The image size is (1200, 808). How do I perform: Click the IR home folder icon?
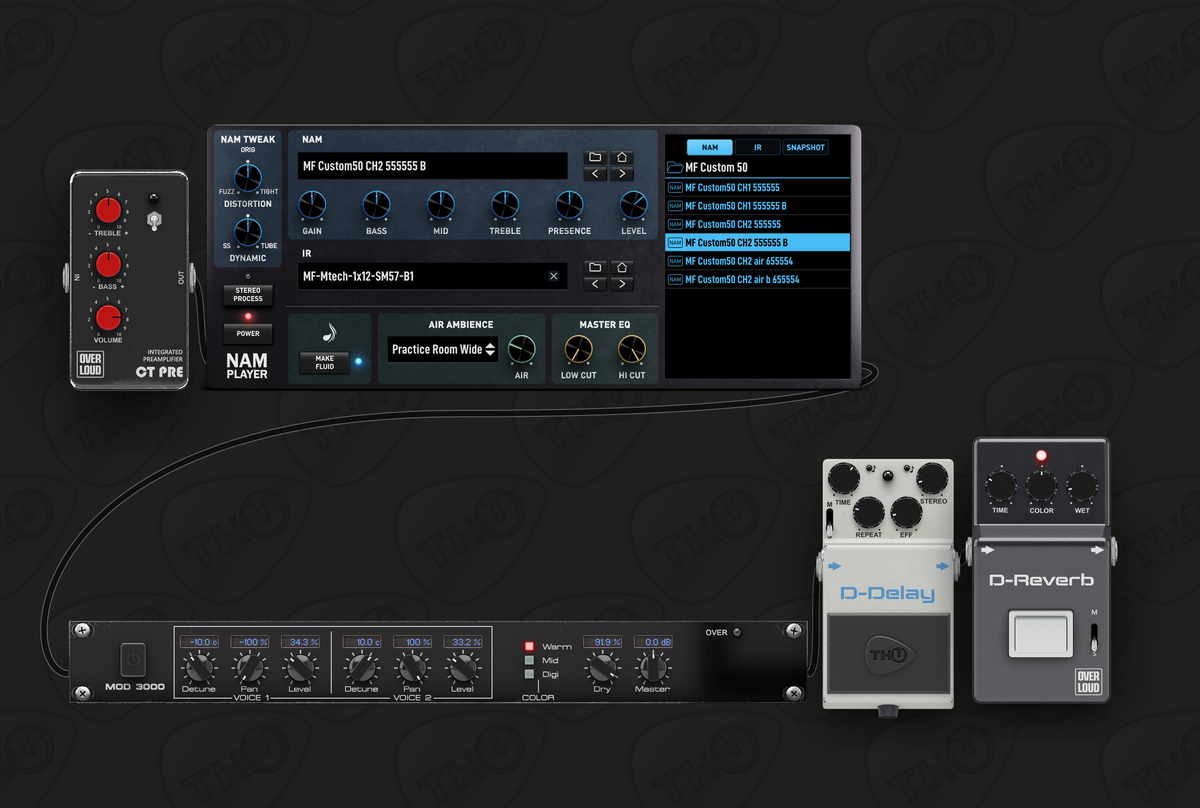pos(622,267)
